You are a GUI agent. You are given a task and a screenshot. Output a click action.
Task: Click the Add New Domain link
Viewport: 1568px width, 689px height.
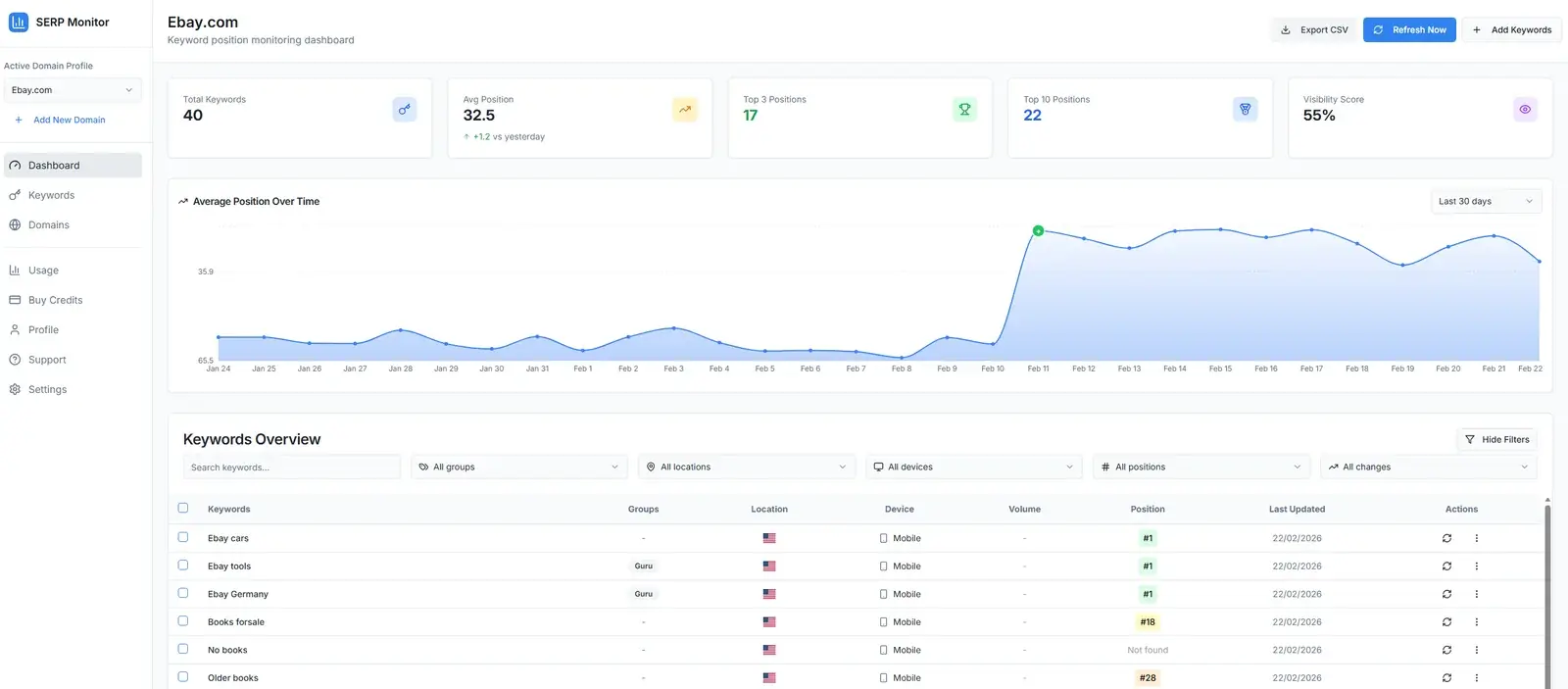click(x=60, y=121)
